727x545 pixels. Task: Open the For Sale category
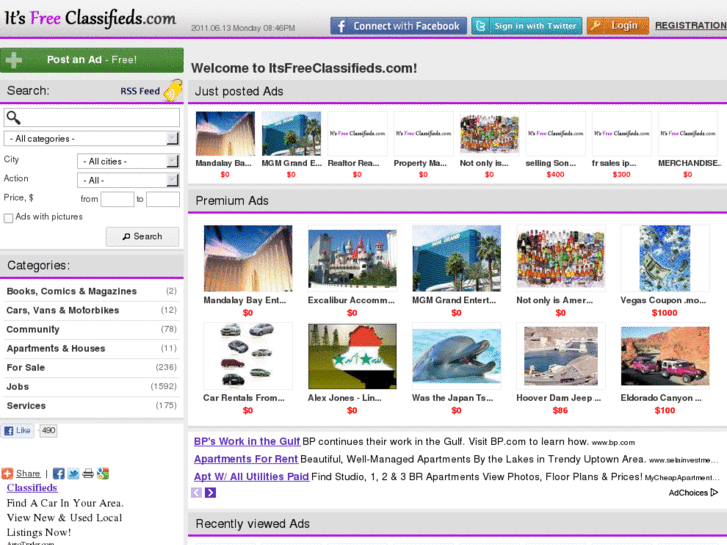click(26, 367)
